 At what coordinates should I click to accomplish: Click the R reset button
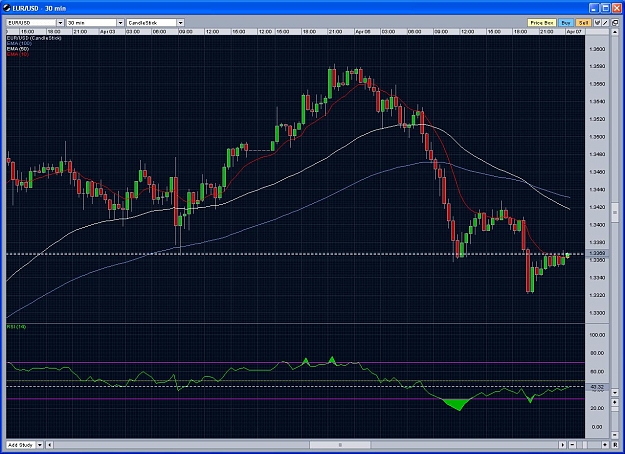point(615,445)
